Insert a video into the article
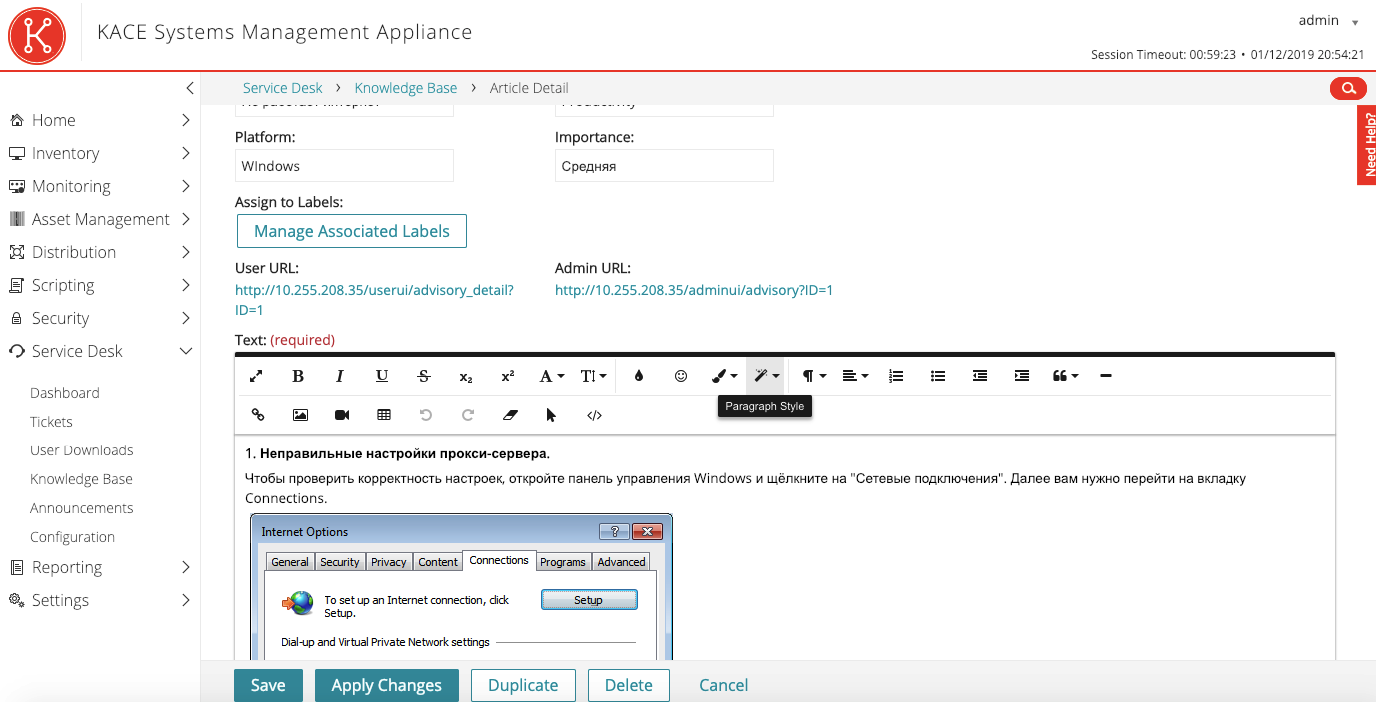The height and width of the screenshot is (702, 1376). tap(342, 415)
